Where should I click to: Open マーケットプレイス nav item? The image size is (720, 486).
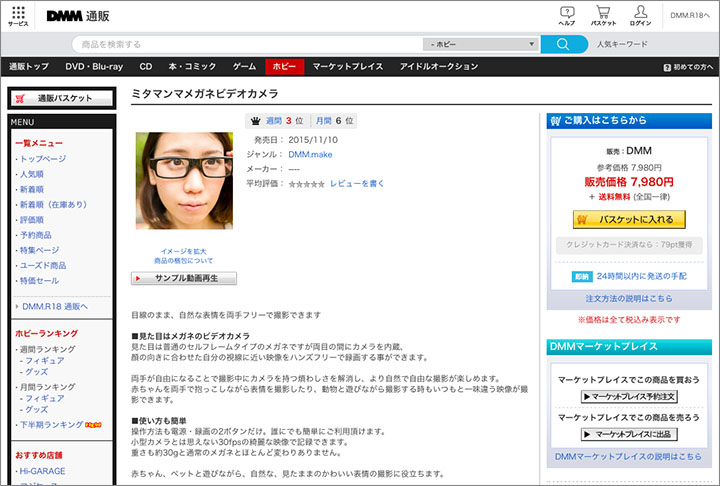tap(348, 67)
